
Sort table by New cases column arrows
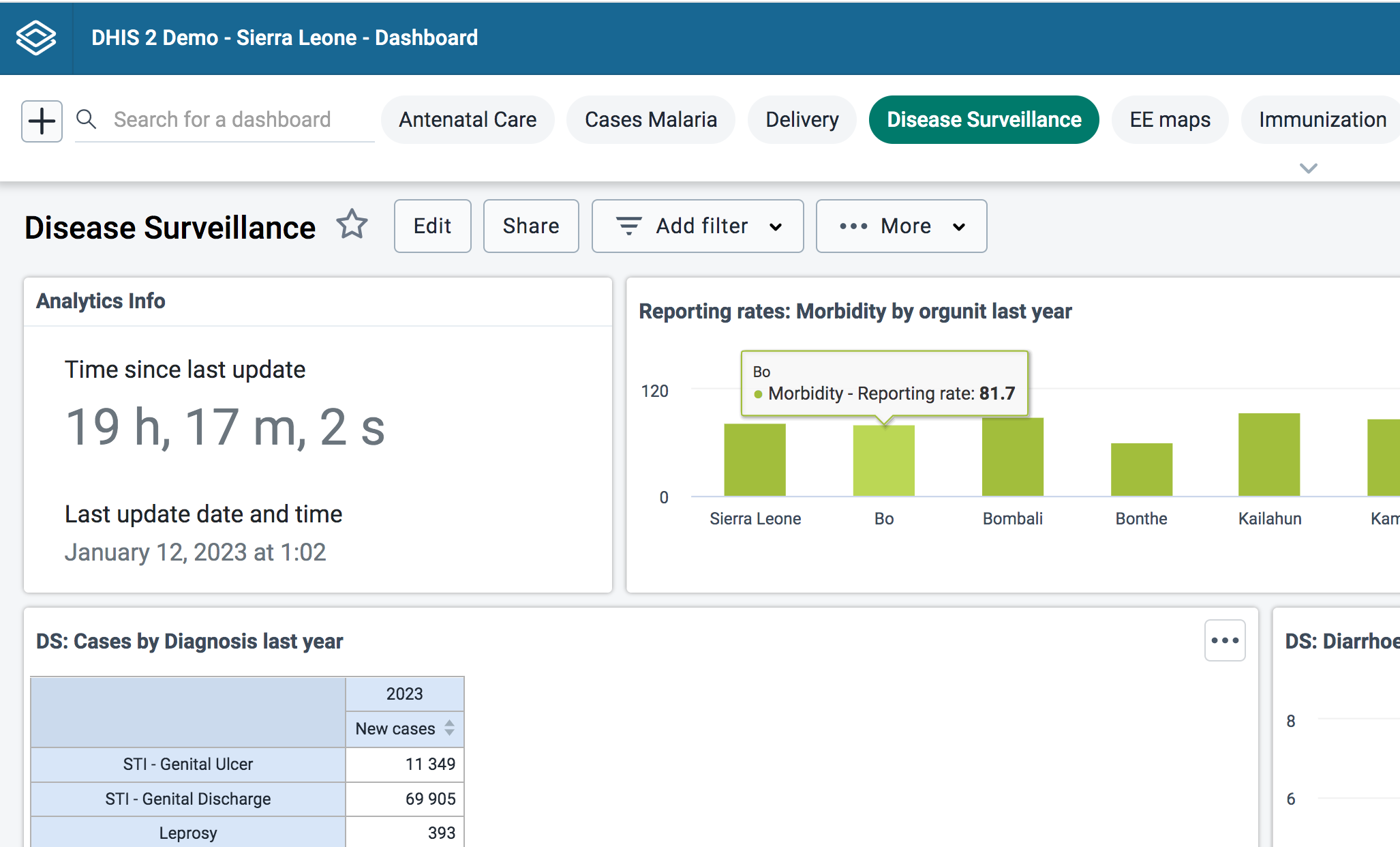(449, 728)
